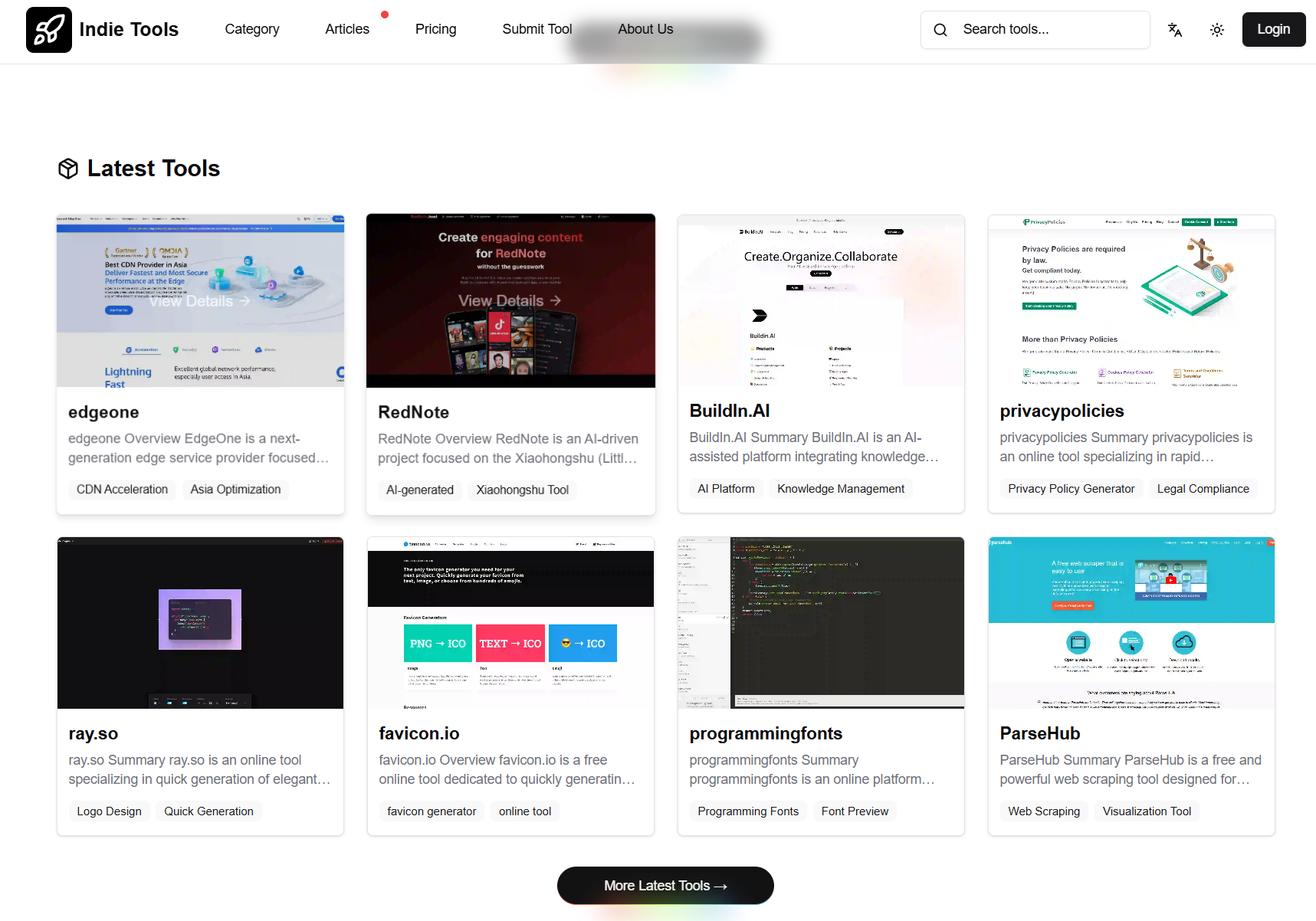Click the RedNote Overview description text
Screen dimensions: 1316x921
pos(508,448)
